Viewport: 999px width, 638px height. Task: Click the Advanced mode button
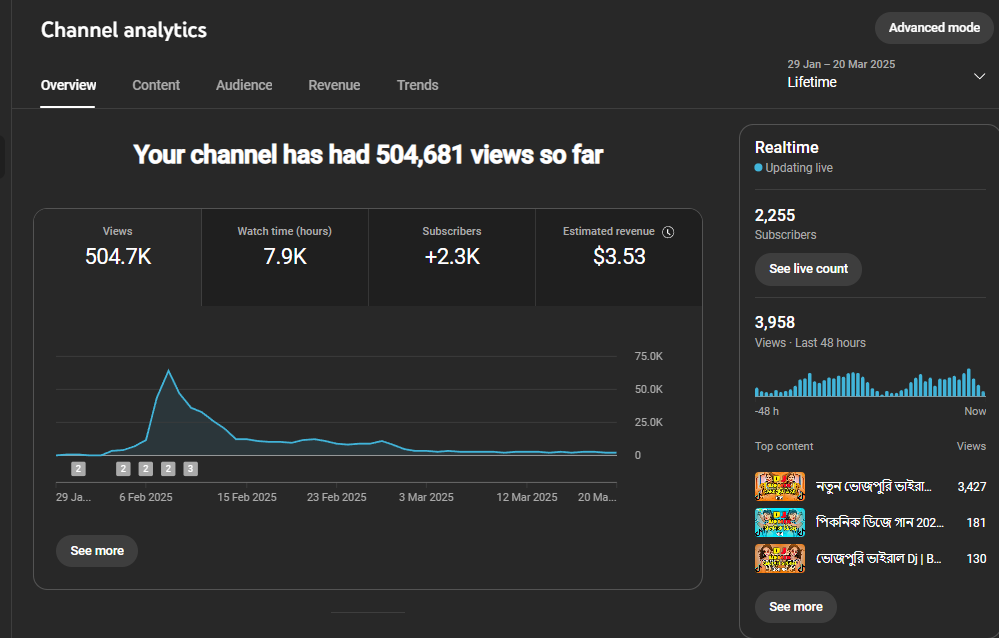[x=933, y=28]
